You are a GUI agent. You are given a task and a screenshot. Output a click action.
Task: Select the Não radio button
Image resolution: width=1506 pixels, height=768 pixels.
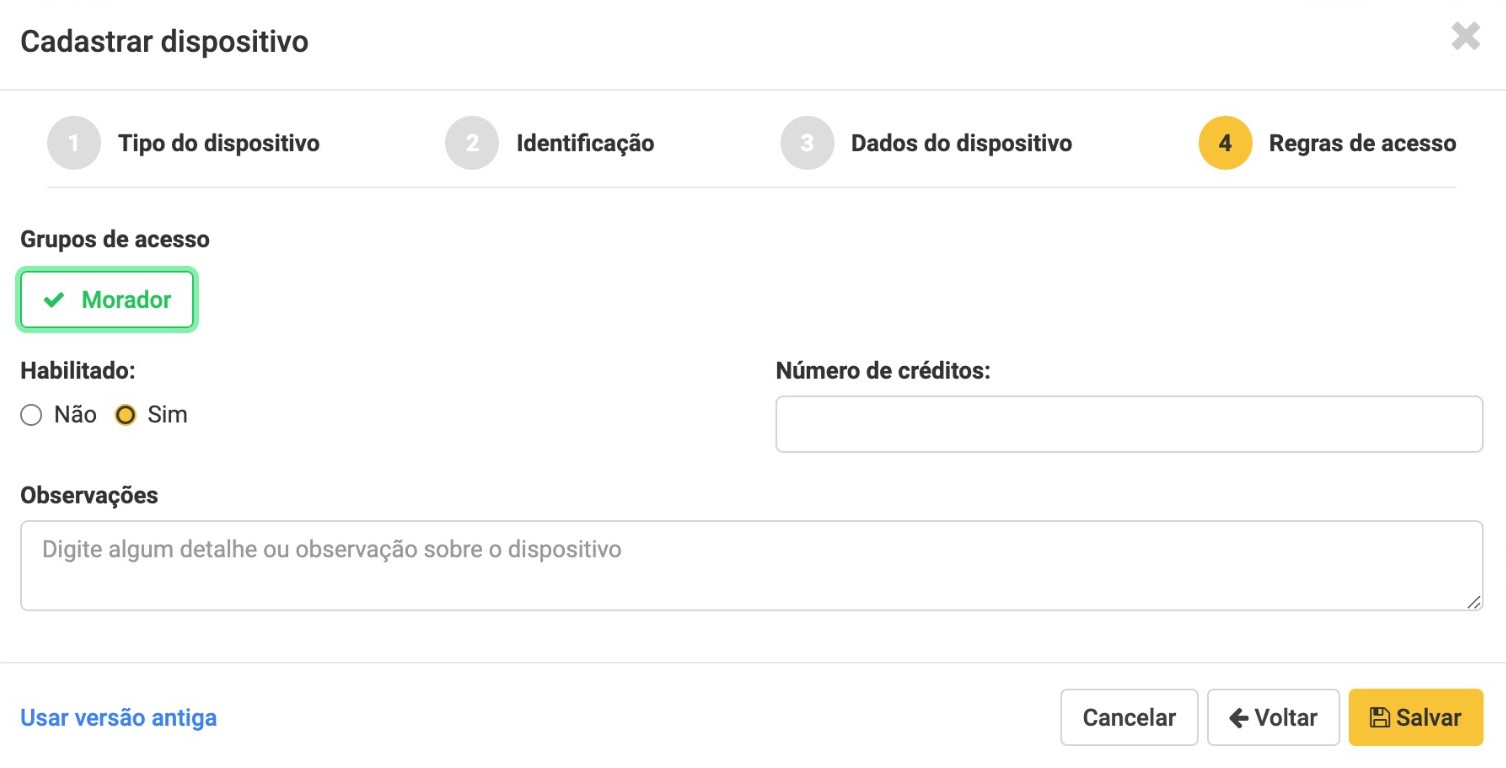pos(31,415)
